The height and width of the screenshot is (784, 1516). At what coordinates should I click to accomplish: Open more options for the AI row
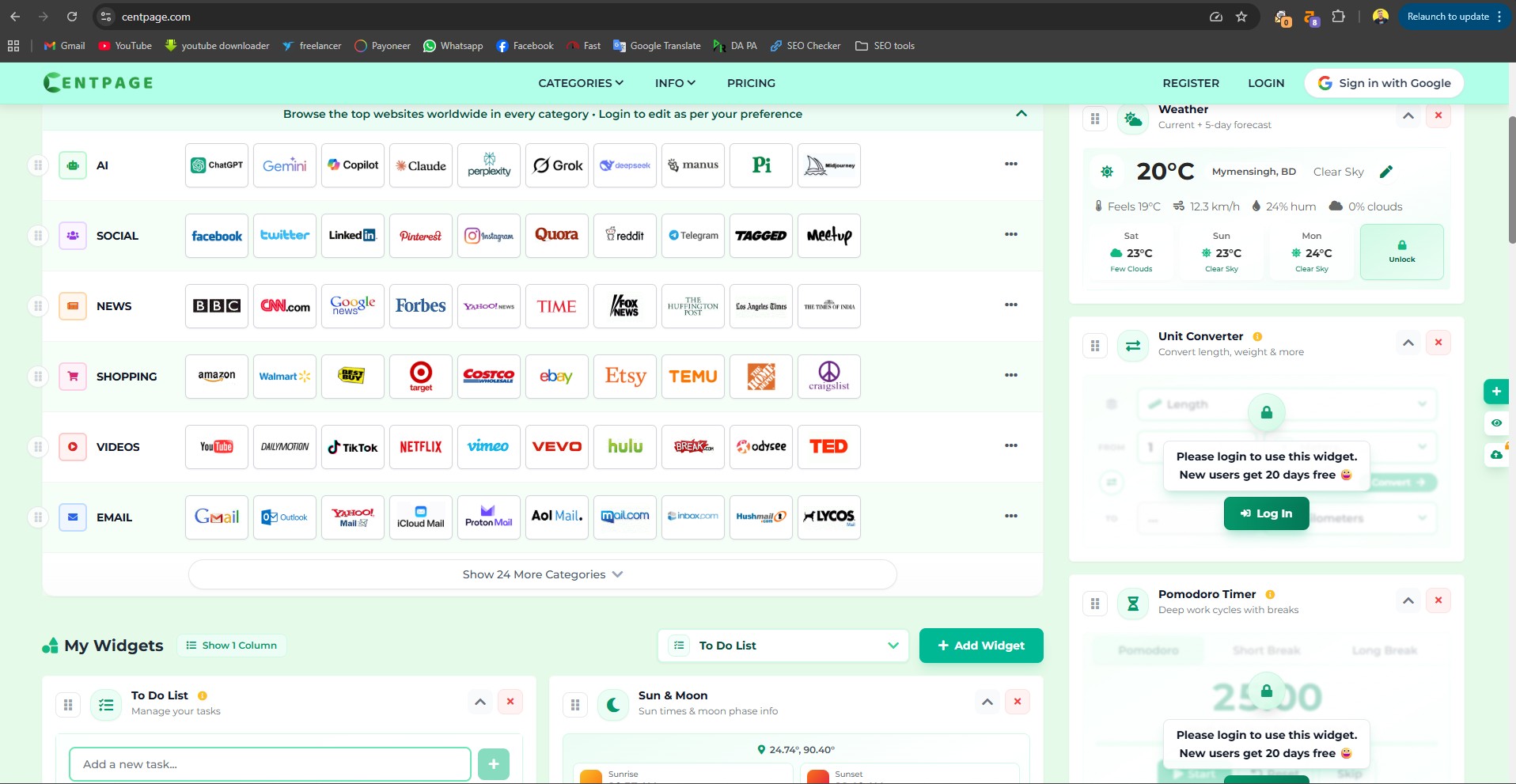point(1011,164)
